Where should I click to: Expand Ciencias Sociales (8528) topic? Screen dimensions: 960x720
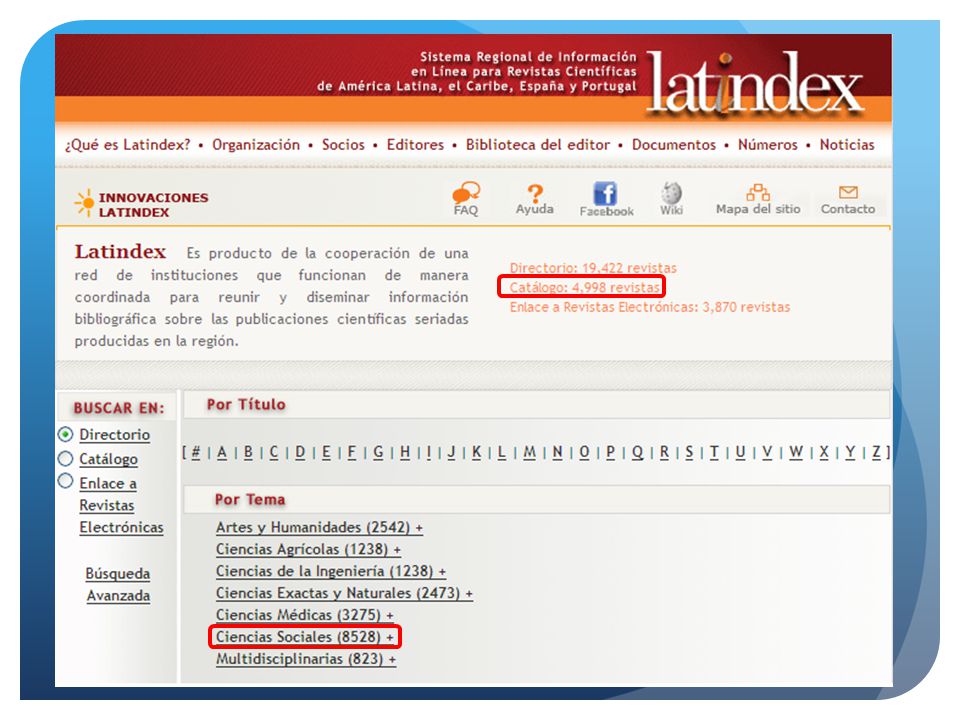304,637
